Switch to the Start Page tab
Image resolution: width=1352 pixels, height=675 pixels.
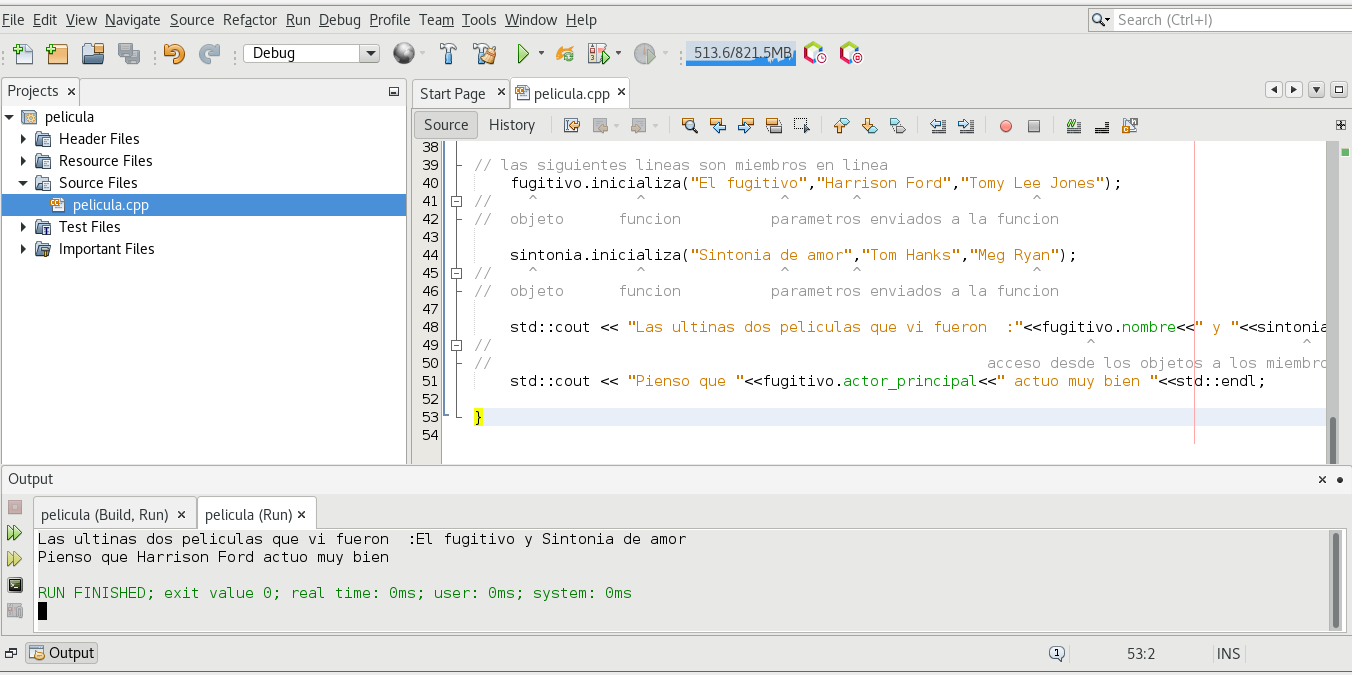tap(452, 93)
